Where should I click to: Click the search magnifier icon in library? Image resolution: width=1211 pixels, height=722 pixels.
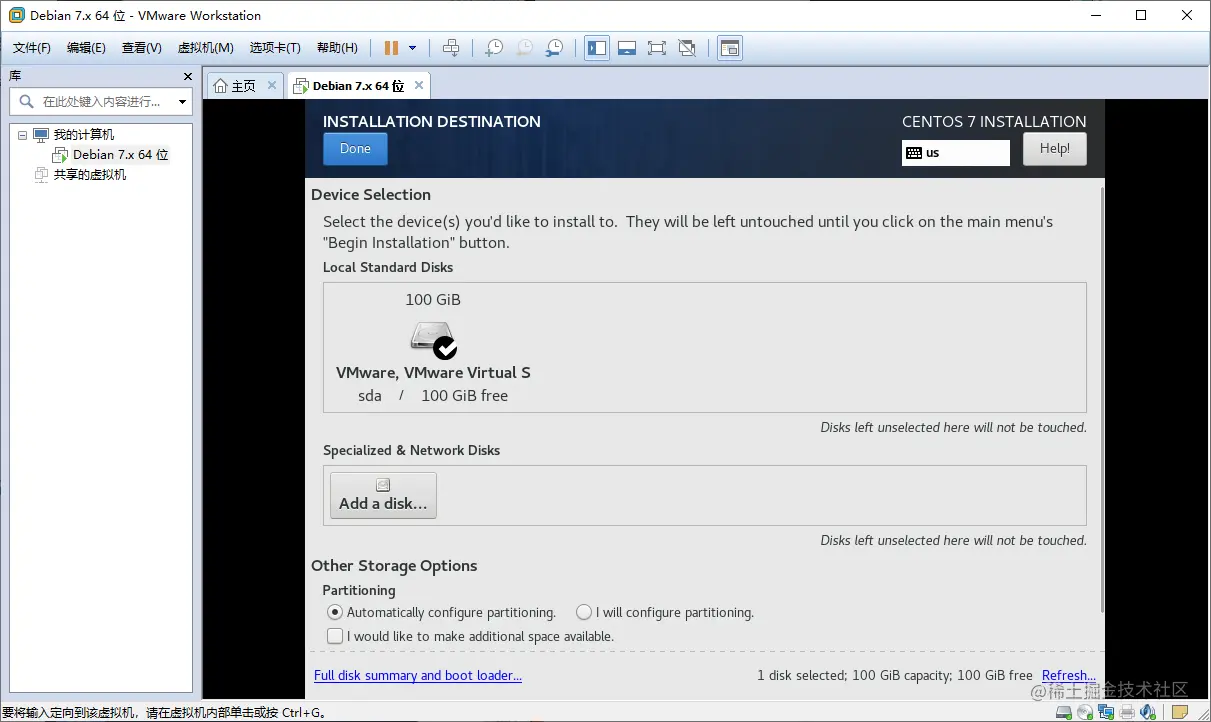coord(26,101)
